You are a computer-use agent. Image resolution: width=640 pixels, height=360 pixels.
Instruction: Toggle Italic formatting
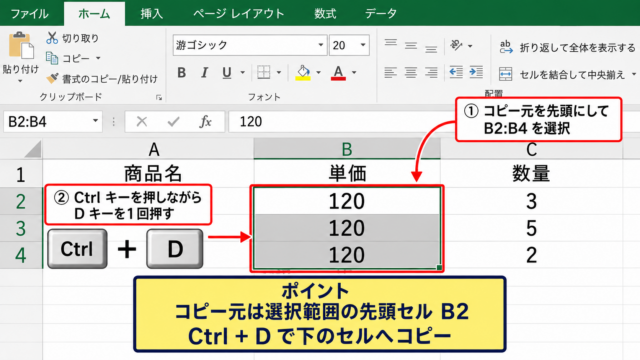pos(204,73)
